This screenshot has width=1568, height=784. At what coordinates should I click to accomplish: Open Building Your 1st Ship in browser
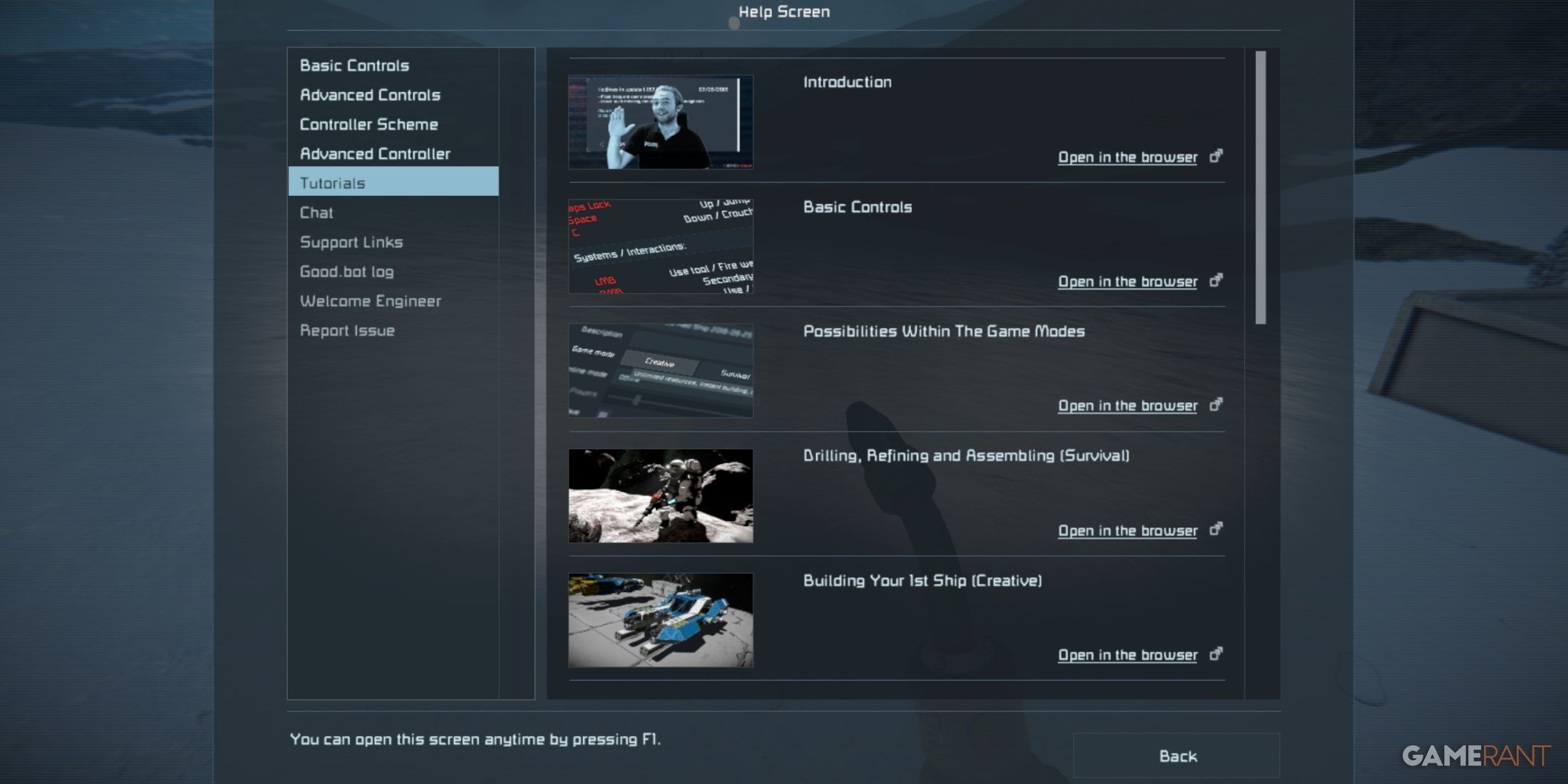click(x=1128, y=654)
